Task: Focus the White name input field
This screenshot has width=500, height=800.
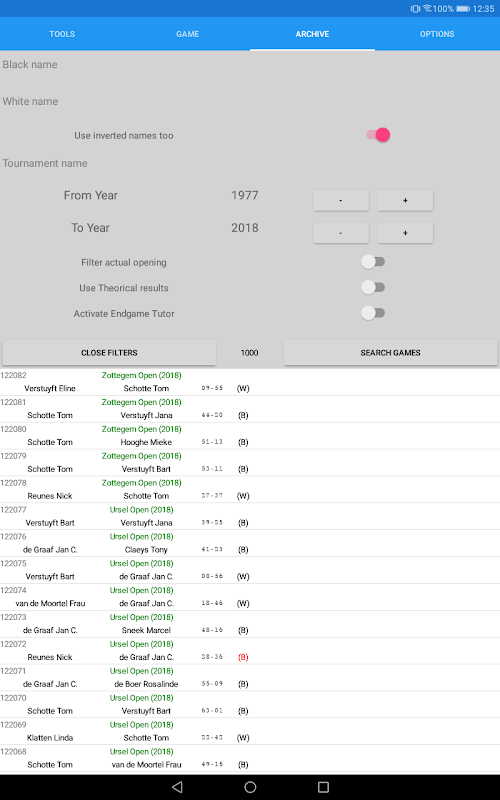Action: [x=250, y=102]
